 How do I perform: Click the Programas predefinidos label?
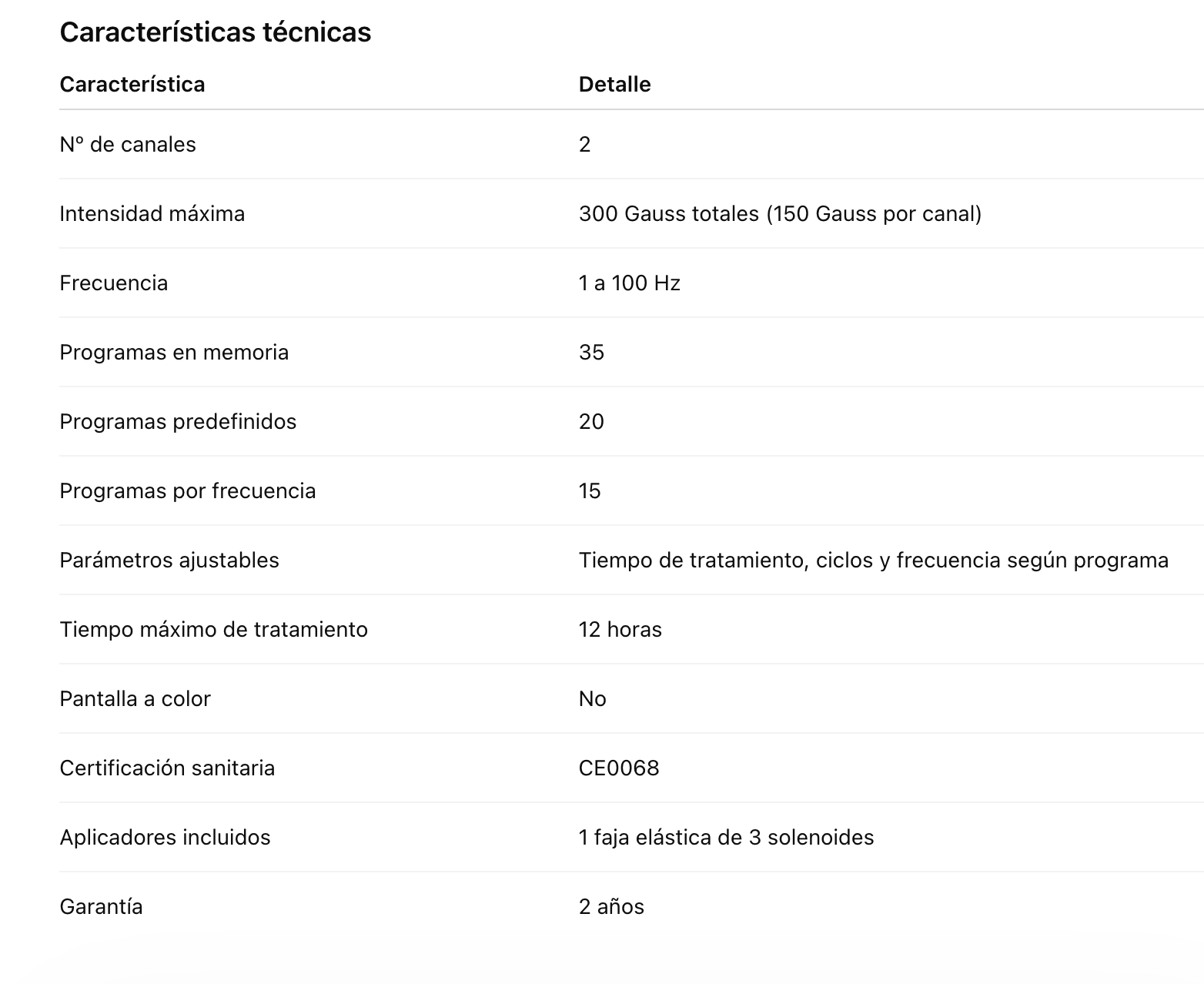click(x=178, y=421)
